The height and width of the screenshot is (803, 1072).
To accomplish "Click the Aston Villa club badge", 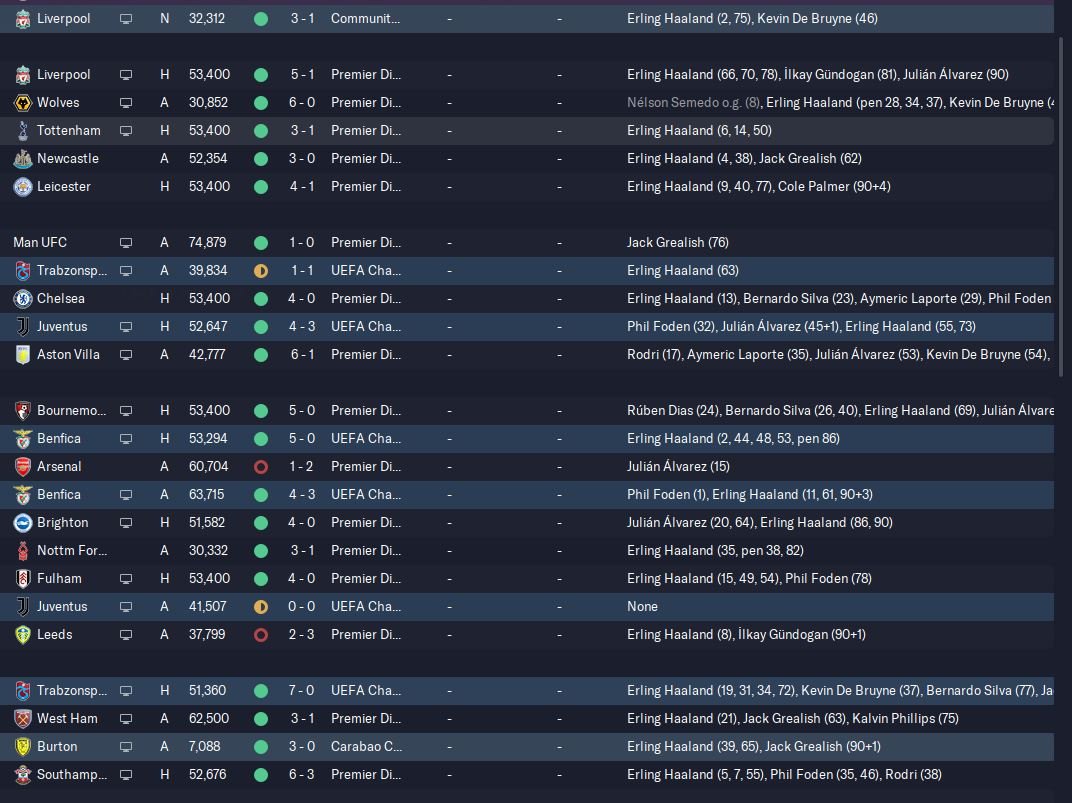I will tap(23, 355).
